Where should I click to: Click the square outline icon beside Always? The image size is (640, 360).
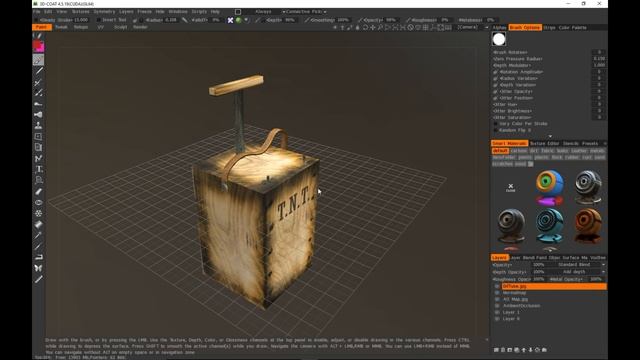[238, 12]
